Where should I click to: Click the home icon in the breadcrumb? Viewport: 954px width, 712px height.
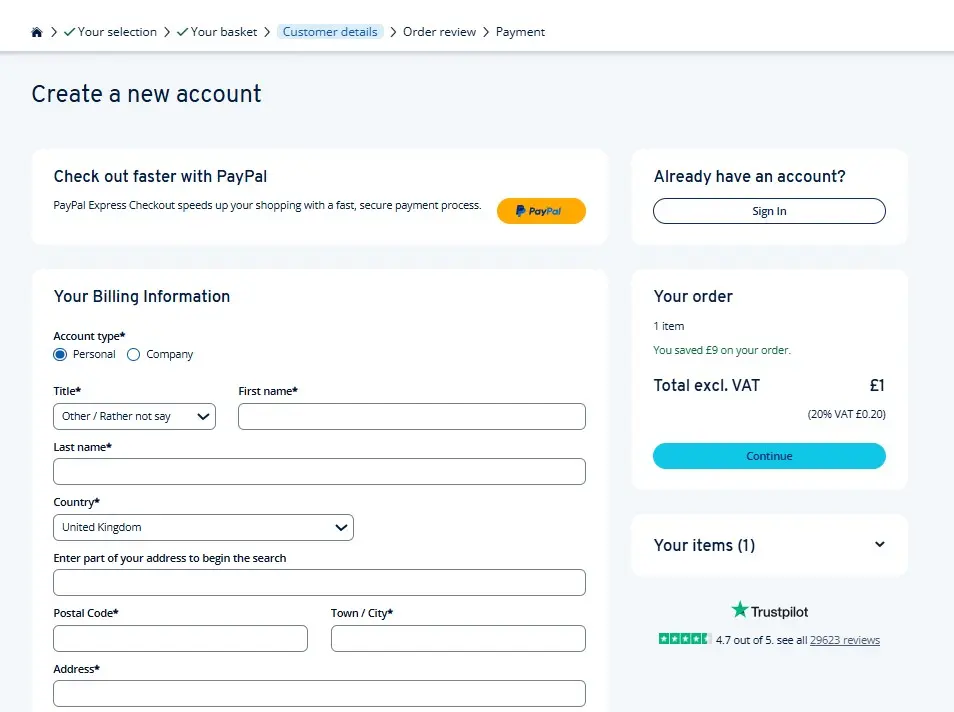pos(36,31)
